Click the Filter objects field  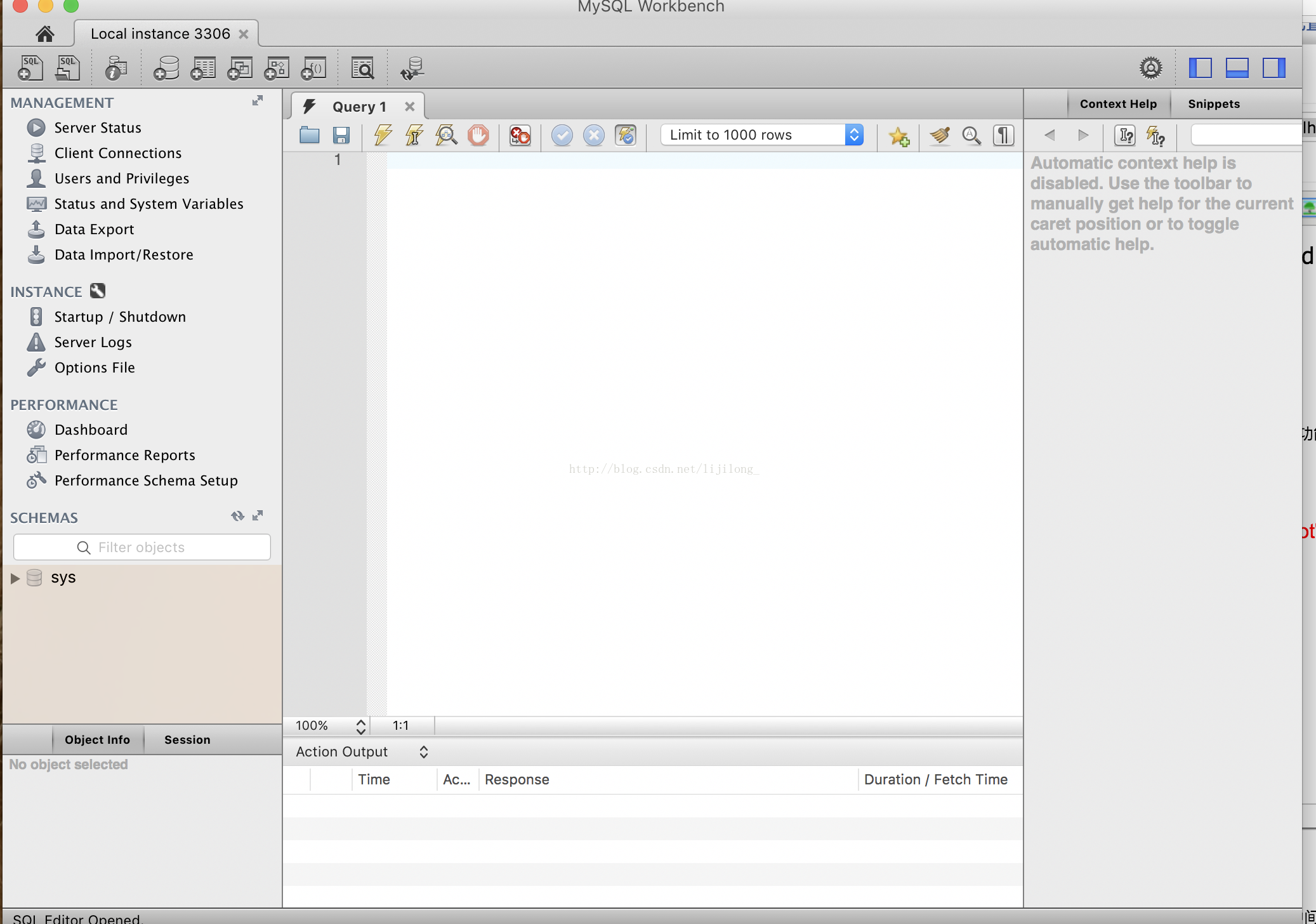pyautogui.click(x=141, y=547)
